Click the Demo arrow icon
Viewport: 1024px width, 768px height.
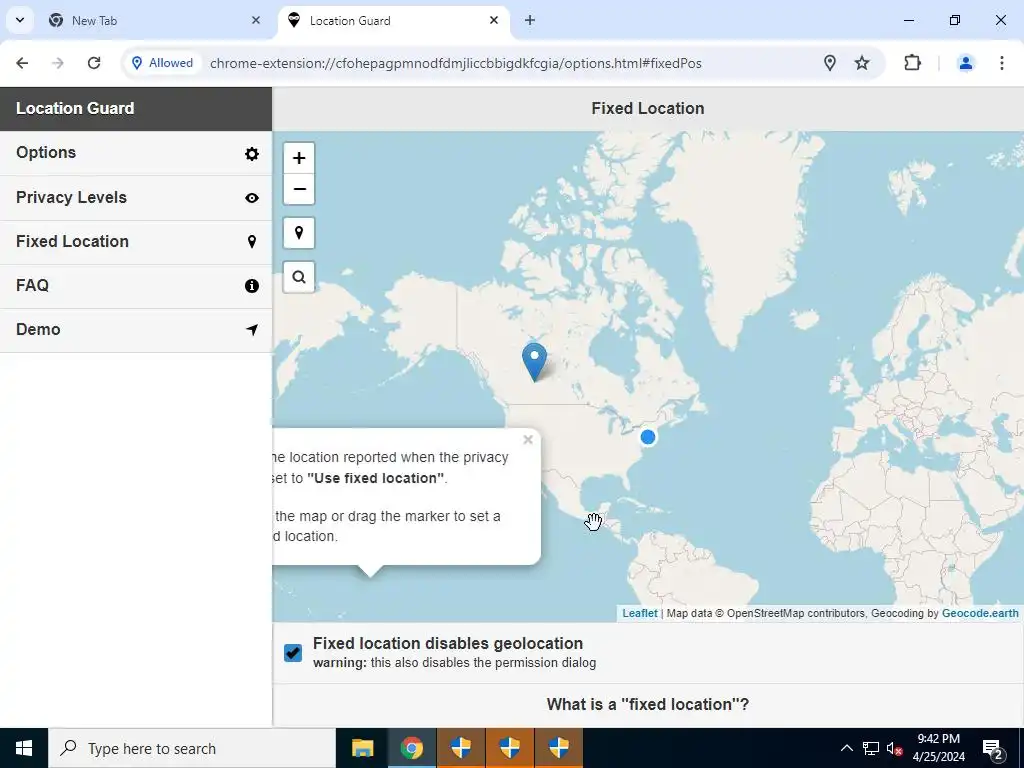point(251,330)
